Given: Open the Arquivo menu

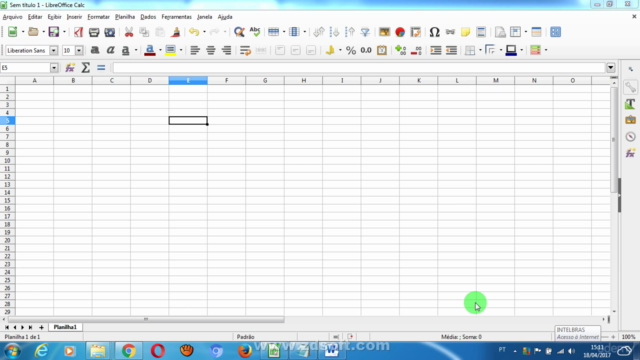Looking at the screenshot, I should pos(13,17).
